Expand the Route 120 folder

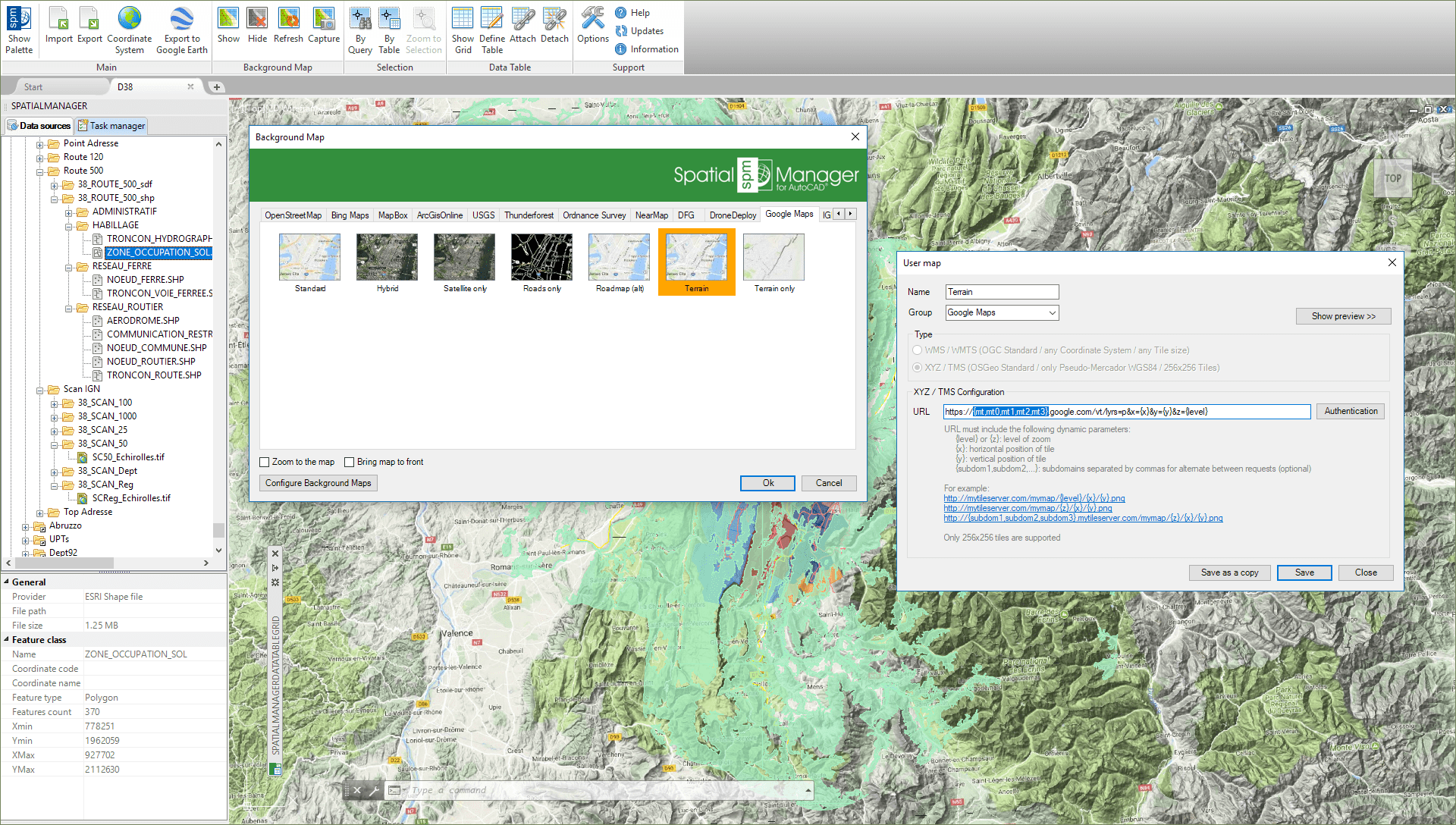click(x=40, y=158)
